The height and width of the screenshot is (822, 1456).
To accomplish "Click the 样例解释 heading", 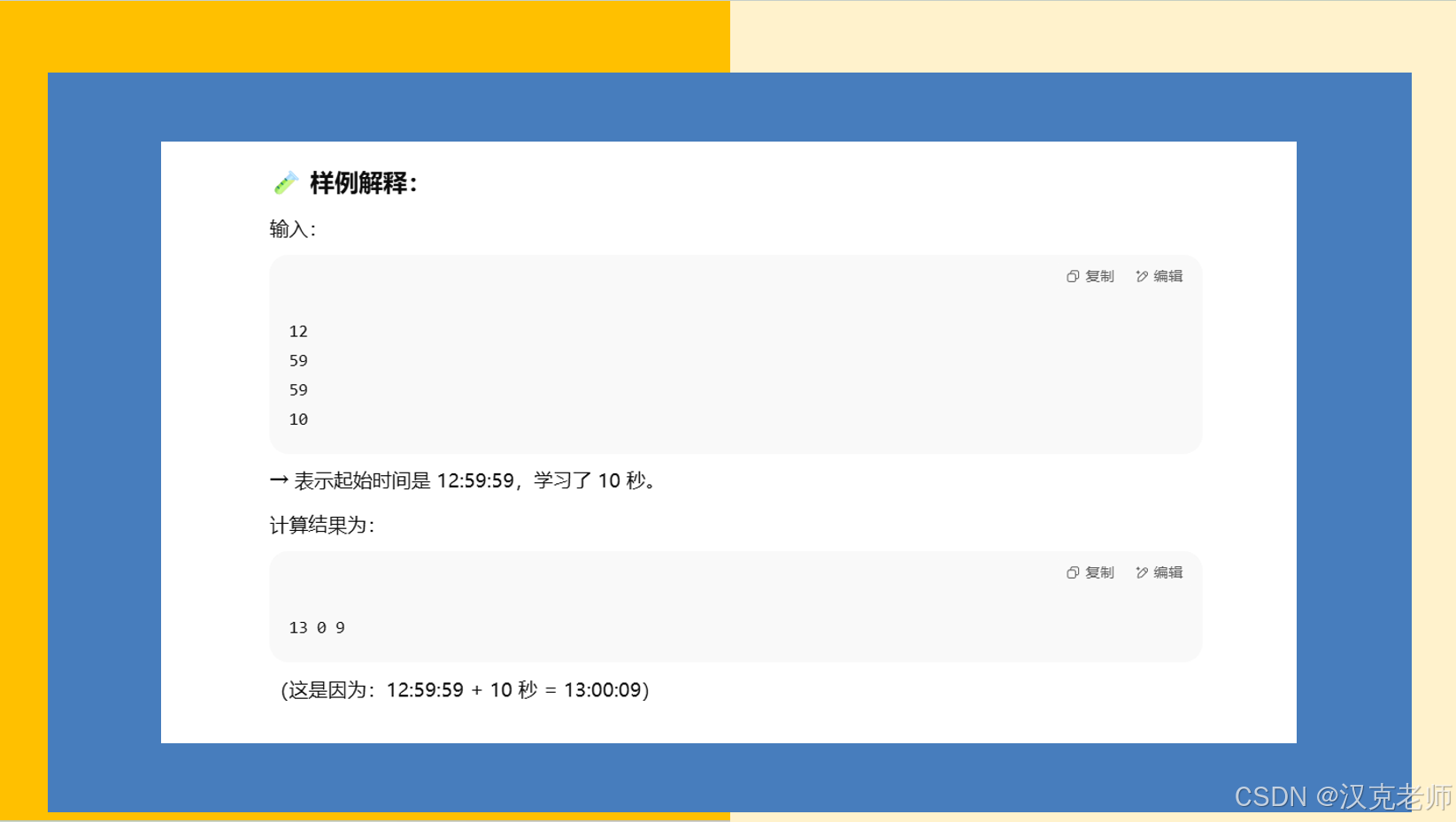I will click(363, 183).
